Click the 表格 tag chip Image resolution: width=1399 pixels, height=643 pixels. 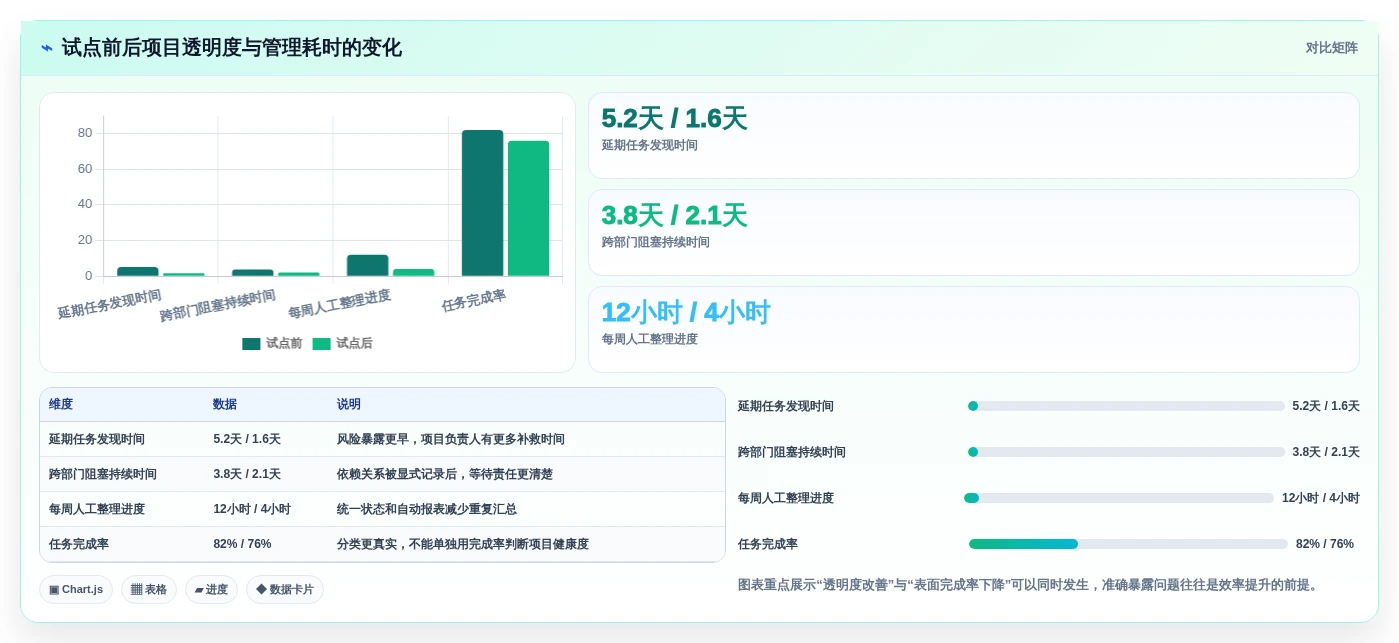click(149, 589)
